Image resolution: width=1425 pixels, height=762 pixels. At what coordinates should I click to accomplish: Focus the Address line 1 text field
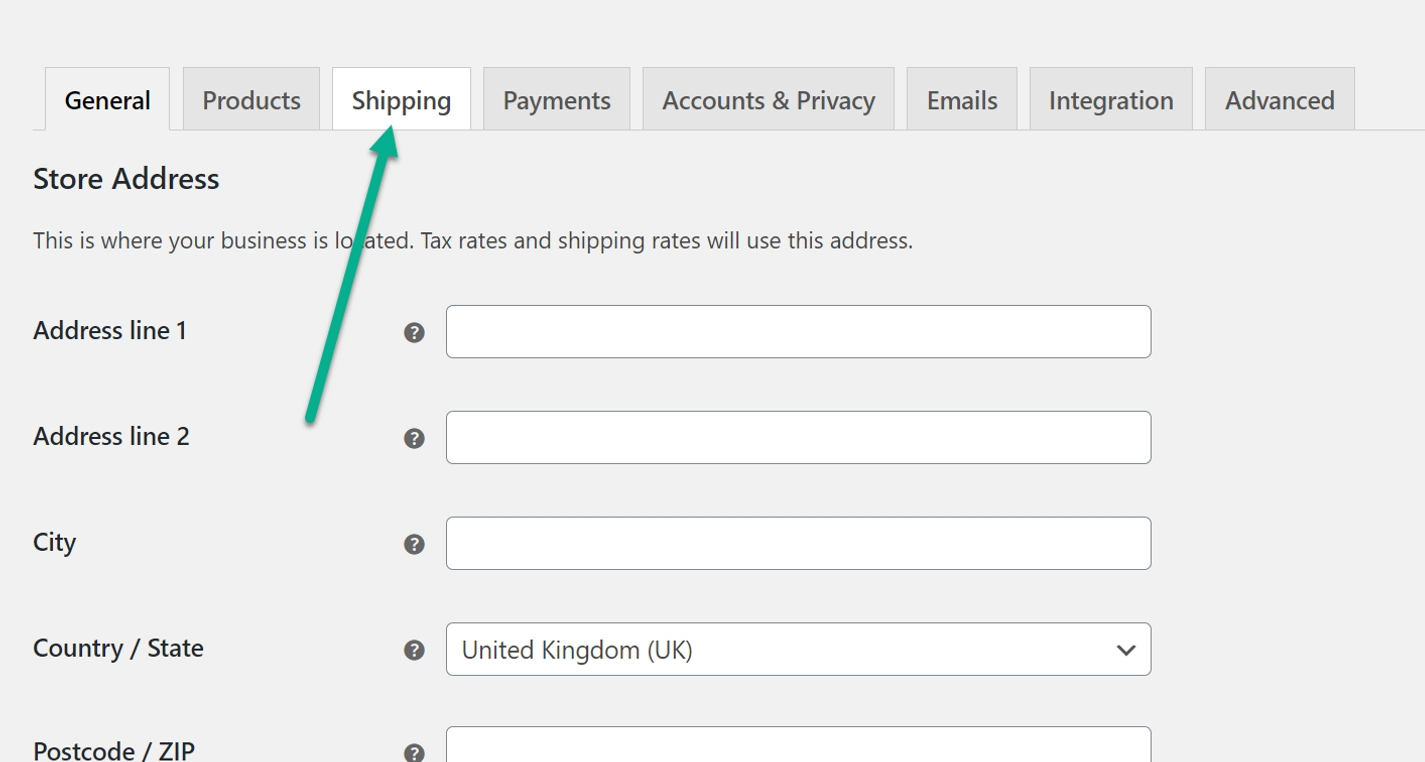pos(797,332)
